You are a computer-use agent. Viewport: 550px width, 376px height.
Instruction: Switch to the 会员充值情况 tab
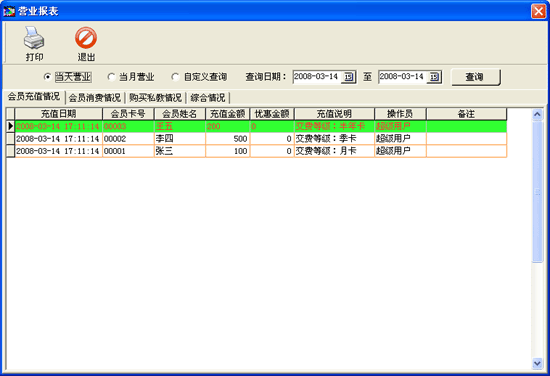pos(34,97)
